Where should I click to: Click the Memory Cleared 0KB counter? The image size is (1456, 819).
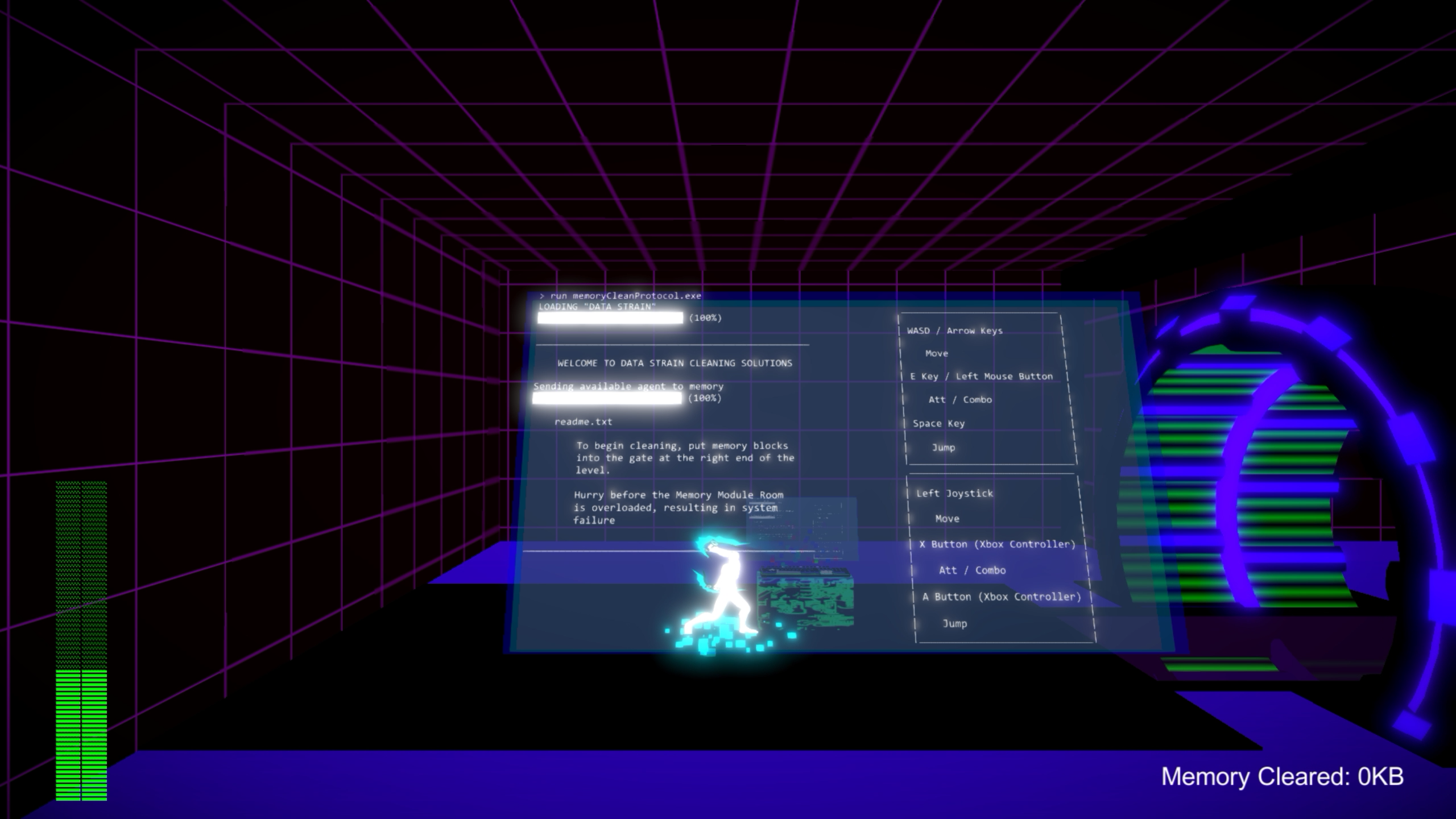coord(1282,777)
